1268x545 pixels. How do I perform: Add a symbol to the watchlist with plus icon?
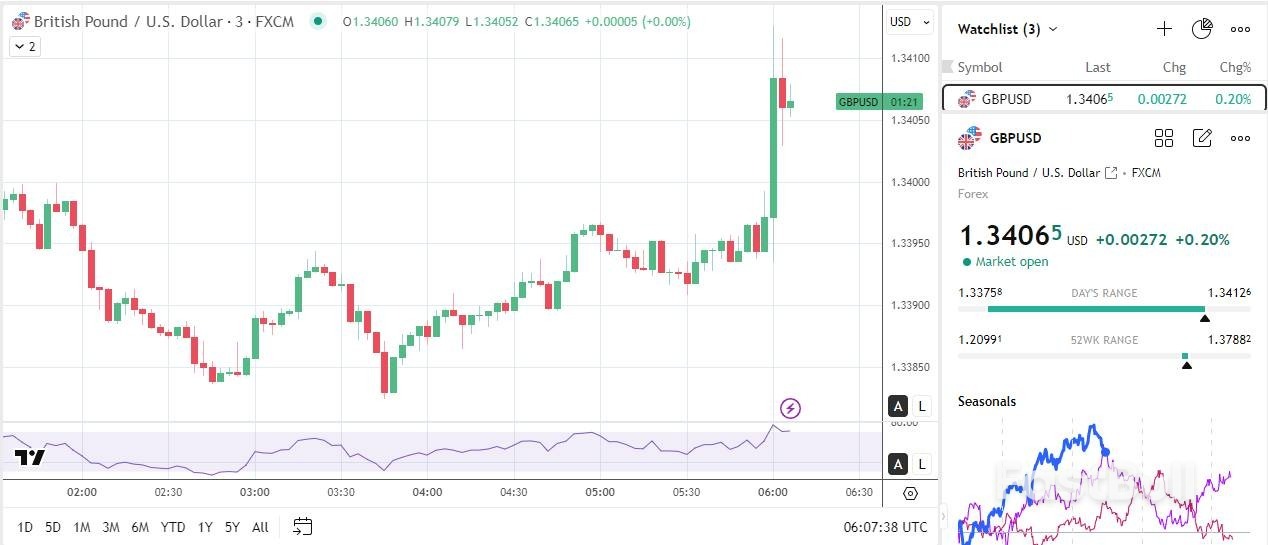pyautogui.click(x=1164, y=29)
